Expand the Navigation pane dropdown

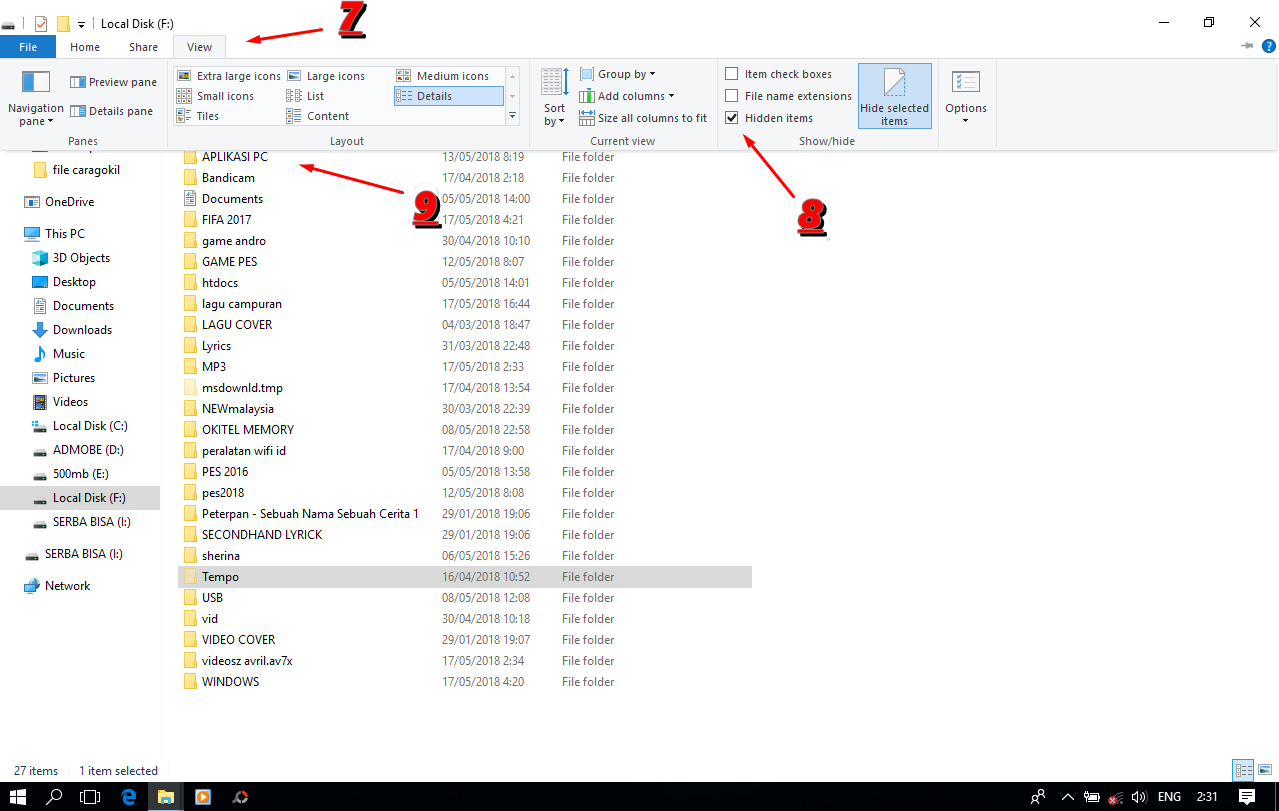[35, 103]
